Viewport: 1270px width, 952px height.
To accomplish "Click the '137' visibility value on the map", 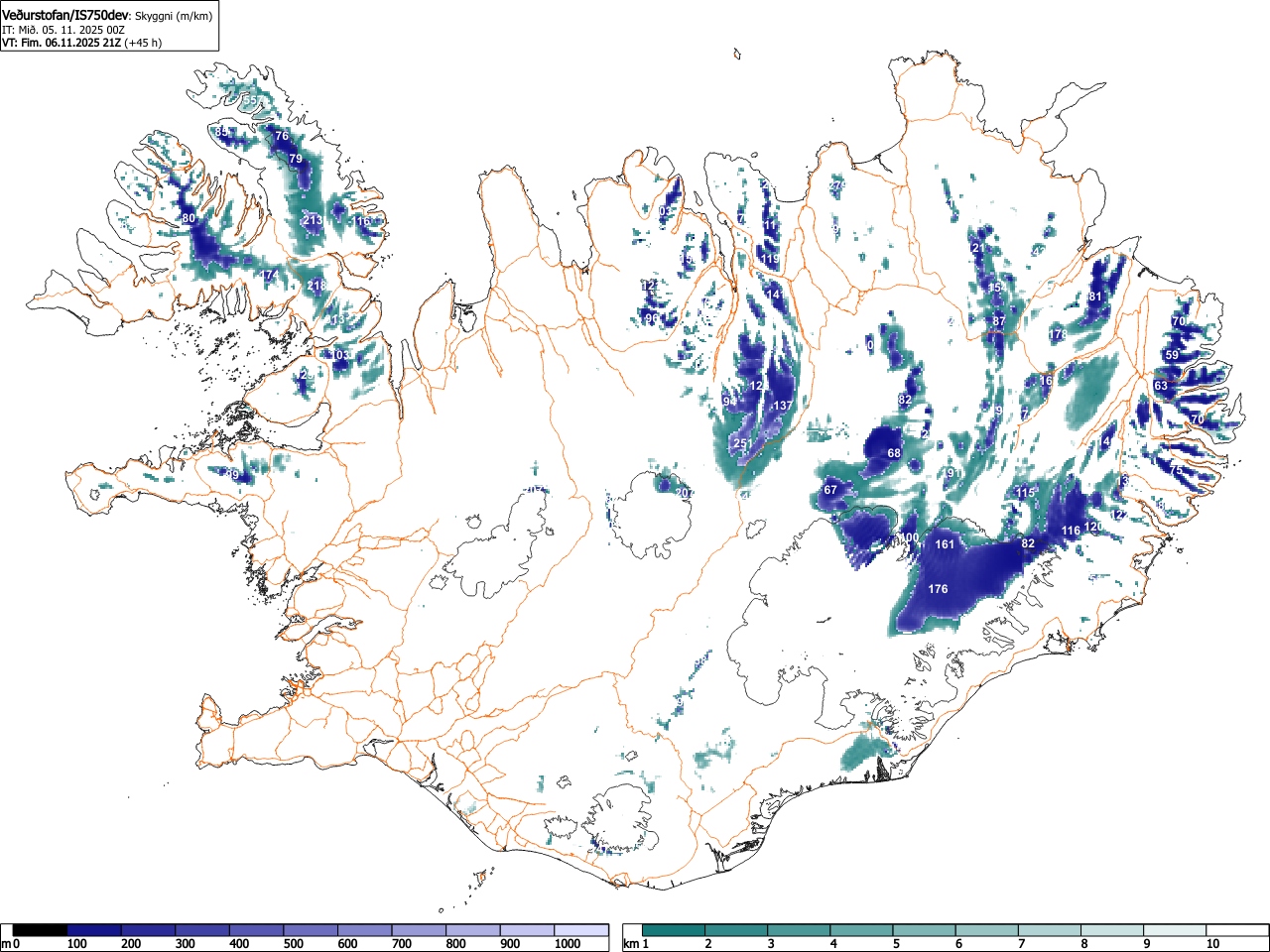I will click(x=783, y=406).
